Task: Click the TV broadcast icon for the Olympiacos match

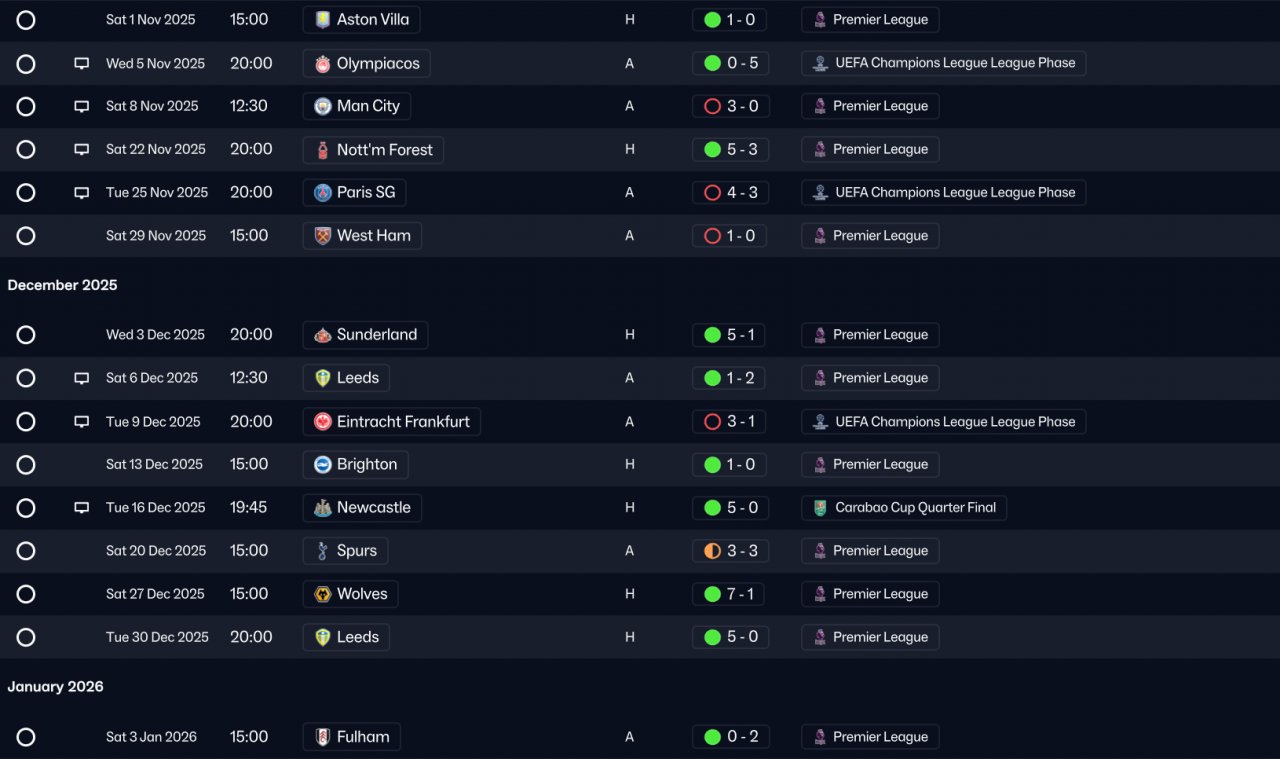Action: pos(82,63)
